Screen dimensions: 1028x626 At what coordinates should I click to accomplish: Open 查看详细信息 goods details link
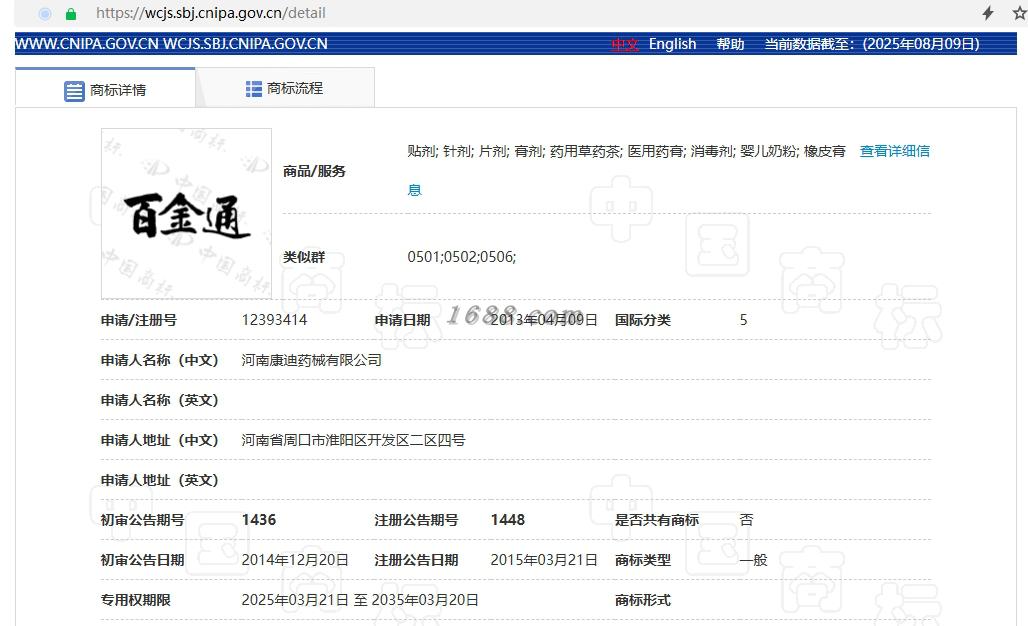pyautogui.click(x=894, y=151)
